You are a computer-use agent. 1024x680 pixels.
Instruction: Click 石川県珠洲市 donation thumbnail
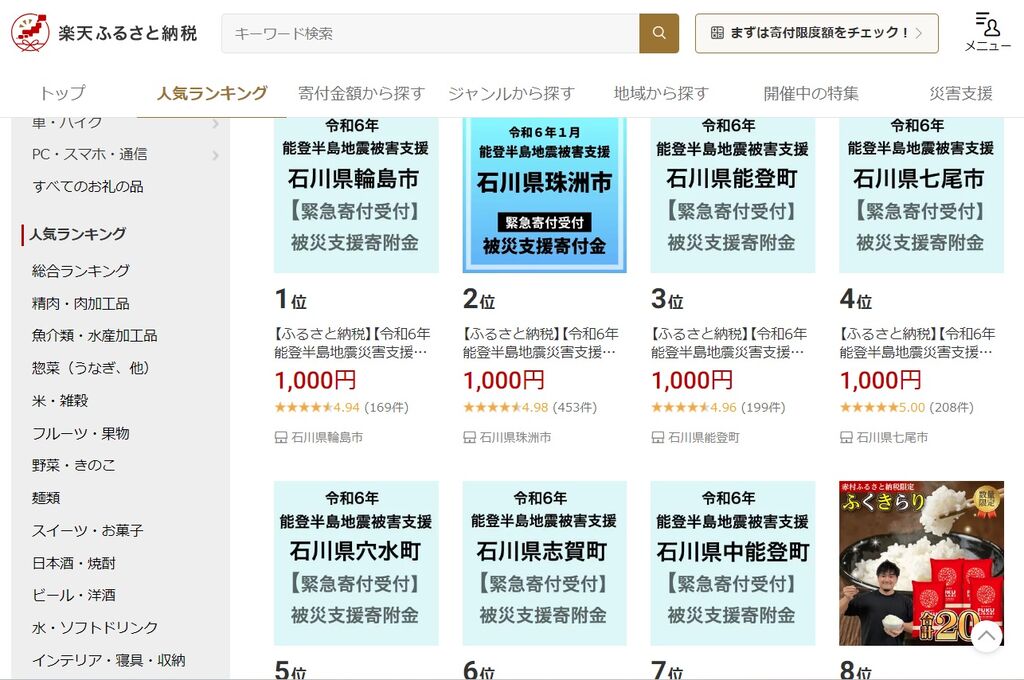pyautogui.click(x=545, y=195)
